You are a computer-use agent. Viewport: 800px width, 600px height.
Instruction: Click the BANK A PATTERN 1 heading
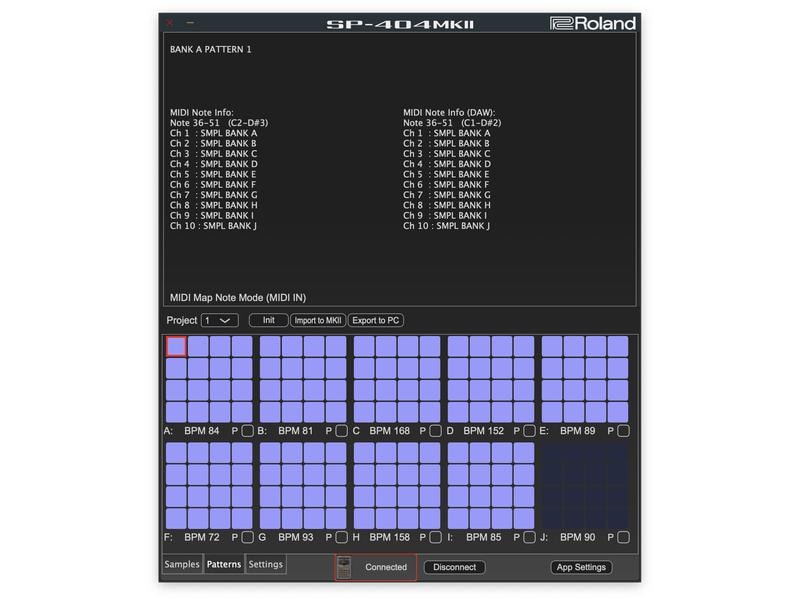pos(211,49)
